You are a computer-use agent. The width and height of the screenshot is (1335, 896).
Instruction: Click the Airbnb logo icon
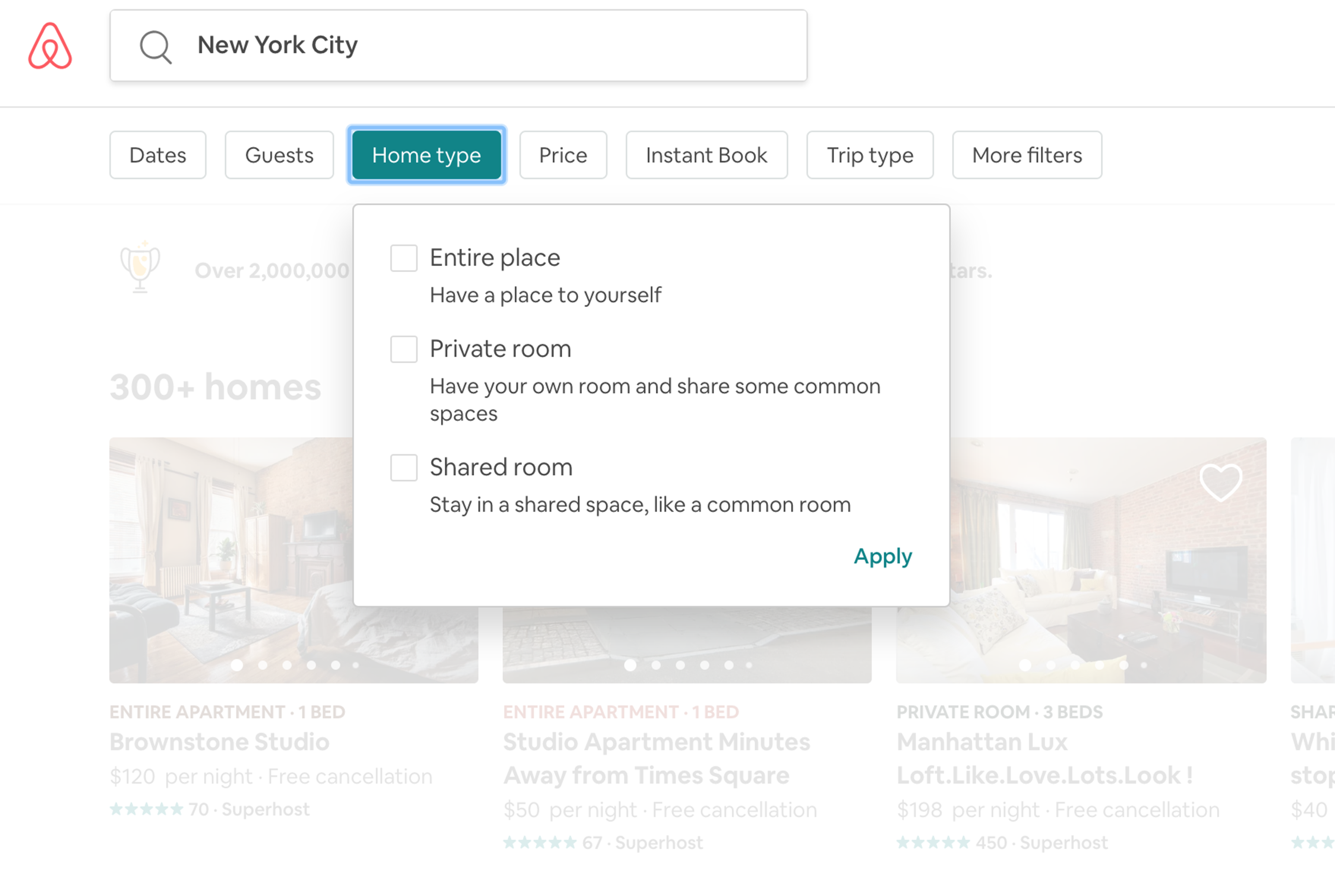pyautogui.click(x=50, y=46)
